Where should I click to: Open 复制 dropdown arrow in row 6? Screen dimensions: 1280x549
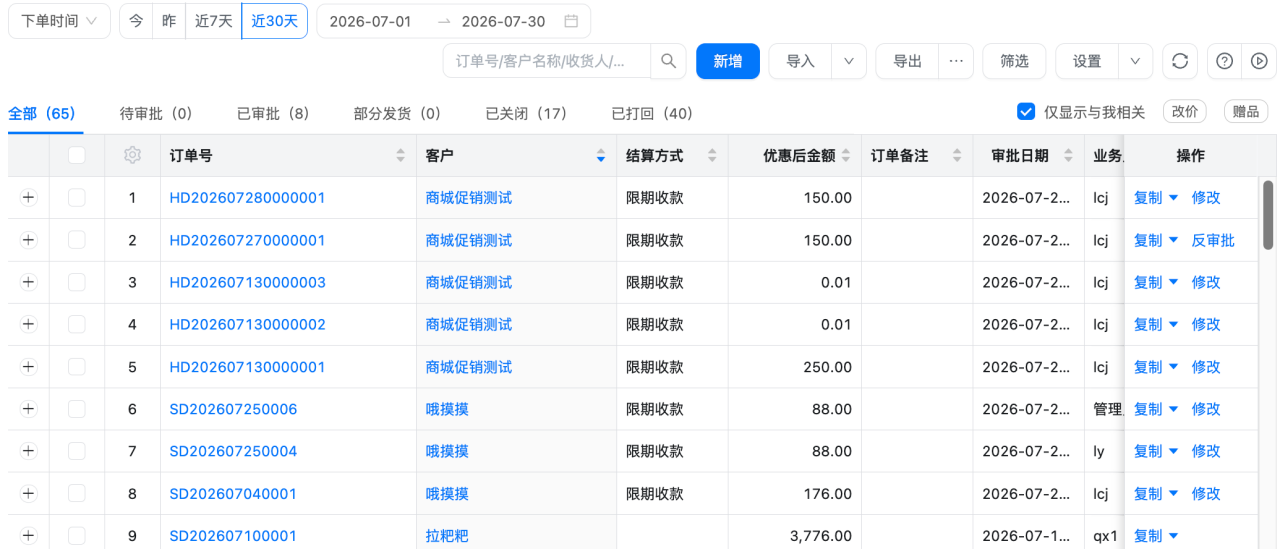(1174, 409)
